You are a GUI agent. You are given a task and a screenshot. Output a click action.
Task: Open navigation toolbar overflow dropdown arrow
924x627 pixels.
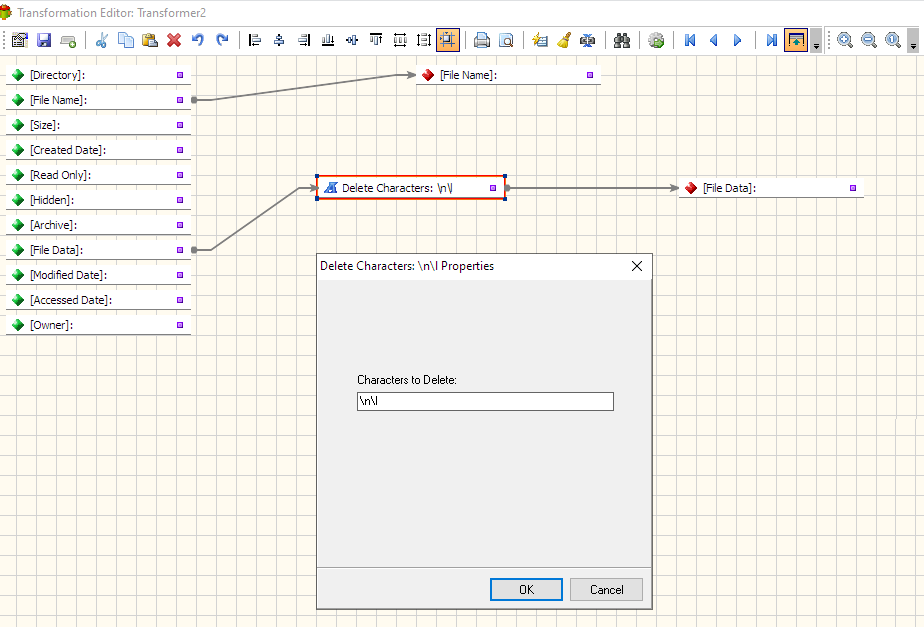coord(816,40)
